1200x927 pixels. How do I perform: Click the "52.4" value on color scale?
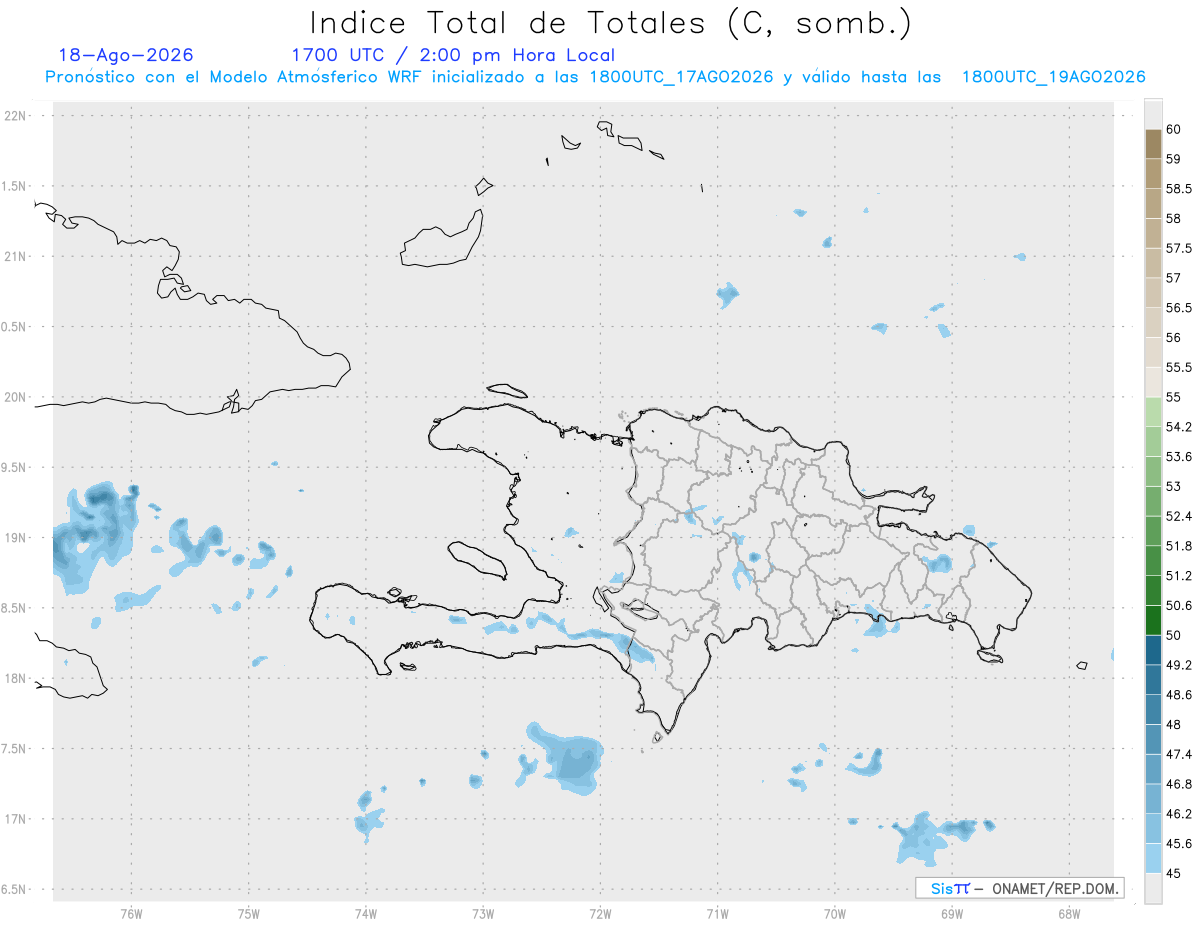click(1179, 516)
